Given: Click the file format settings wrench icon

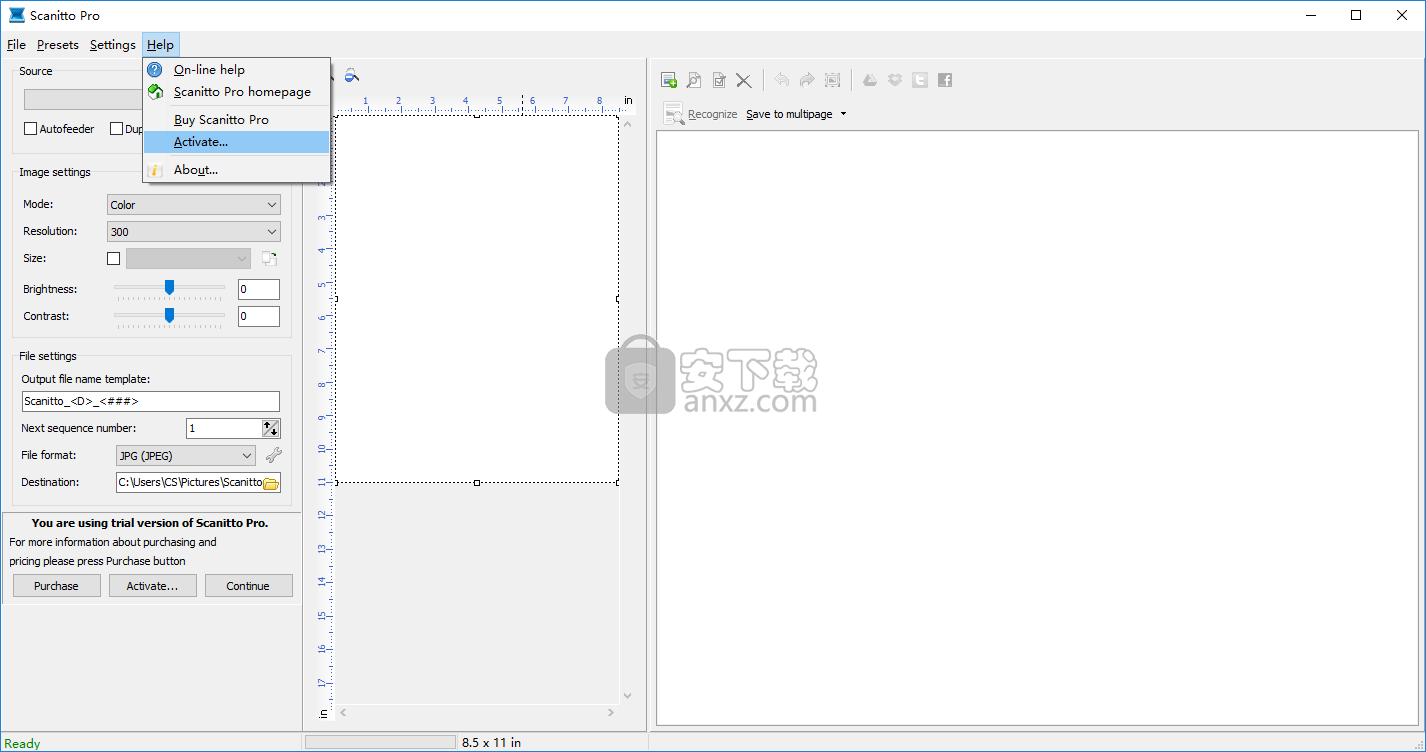Looking at the screenshot, I should [273, 455].
